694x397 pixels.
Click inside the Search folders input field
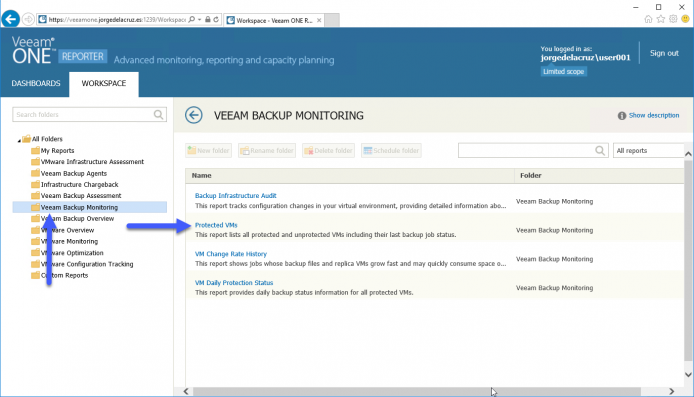pos(82,115)
